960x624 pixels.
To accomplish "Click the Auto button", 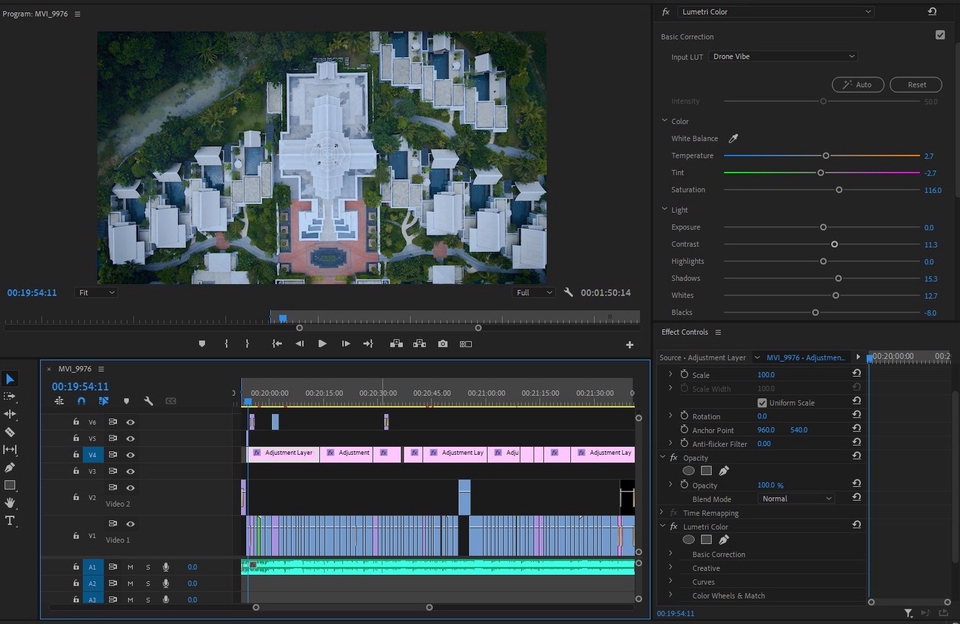I will pyautogui.click(x=858, y=85).
